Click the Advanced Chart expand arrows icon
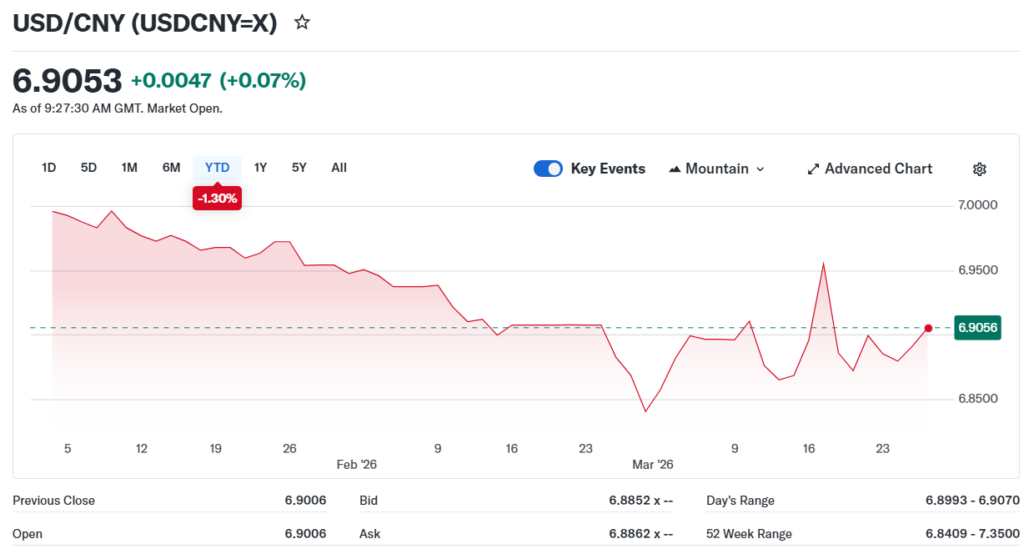1024x549 pixels. pos(813,169)
